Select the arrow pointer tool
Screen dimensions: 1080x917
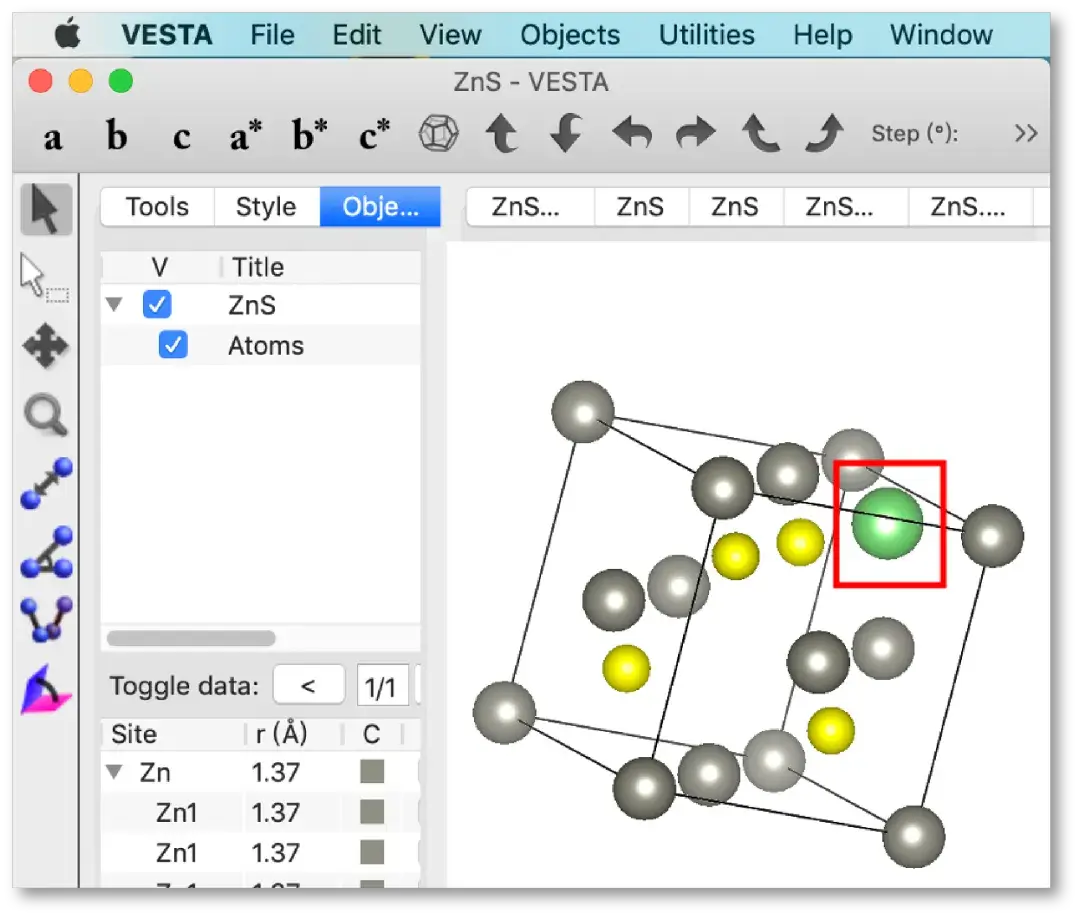point(45,209)
